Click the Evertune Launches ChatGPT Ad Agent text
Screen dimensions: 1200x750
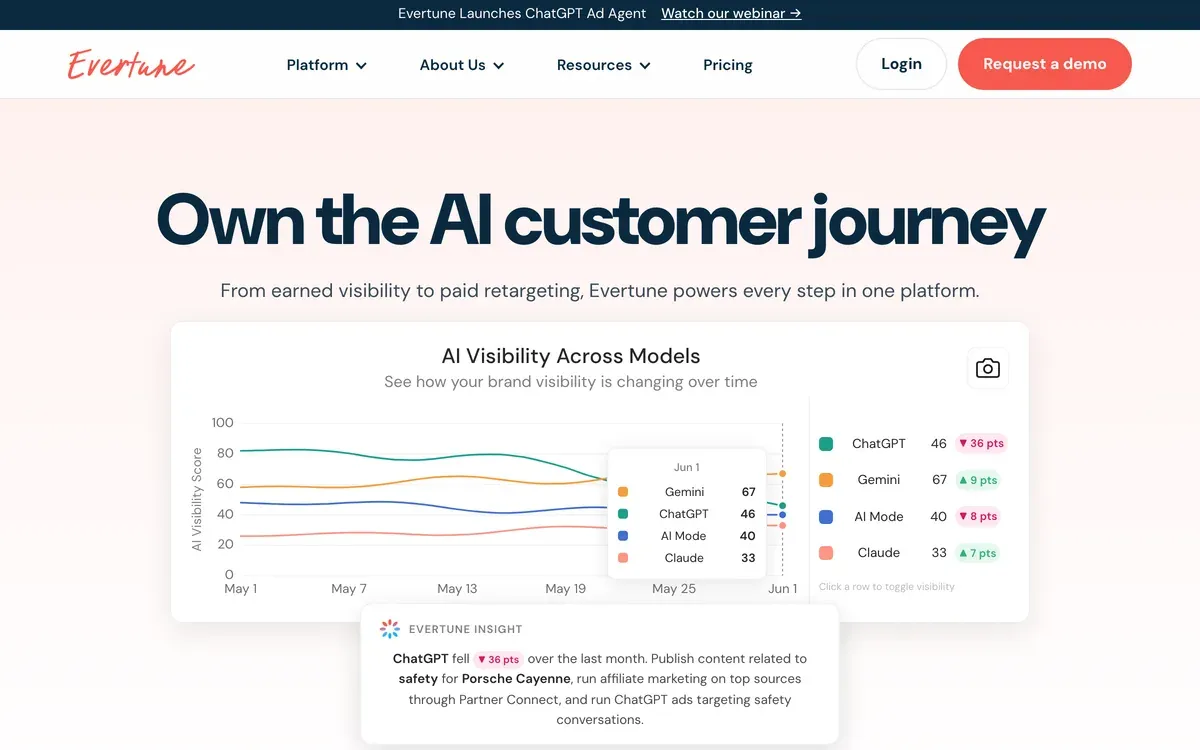tap(522, 14)
